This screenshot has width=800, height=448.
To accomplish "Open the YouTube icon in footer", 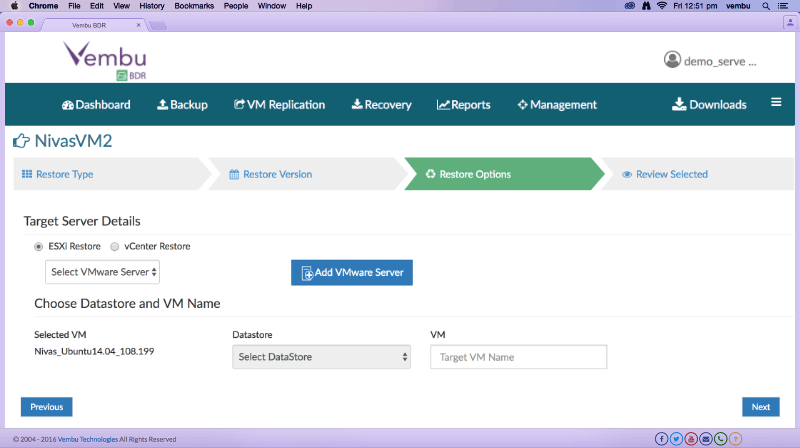I will pyautogui.click(x=691, y=438).
